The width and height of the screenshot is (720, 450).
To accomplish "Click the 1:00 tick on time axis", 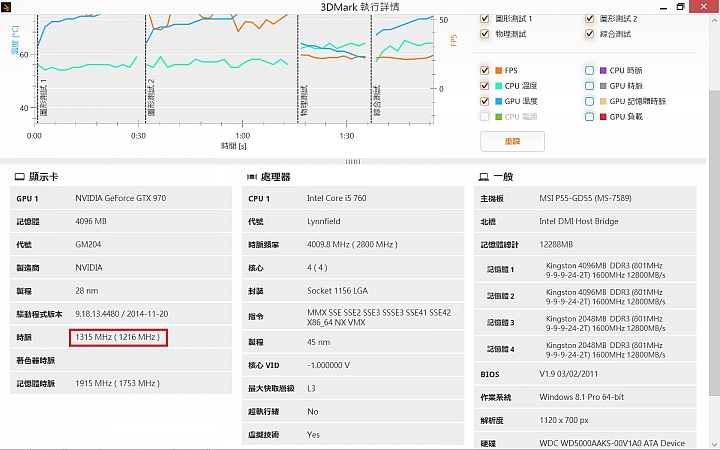I will click(242, 136).
